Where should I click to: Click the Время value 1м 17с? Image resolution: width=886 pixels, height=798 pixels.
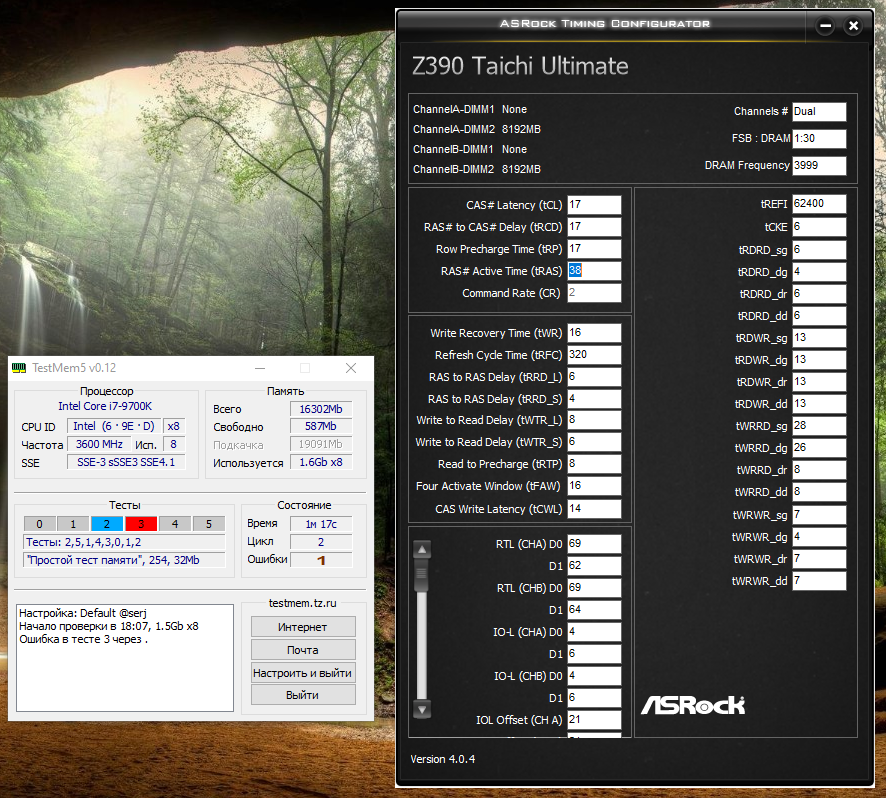pyautogui.click(x=321, y=524)
